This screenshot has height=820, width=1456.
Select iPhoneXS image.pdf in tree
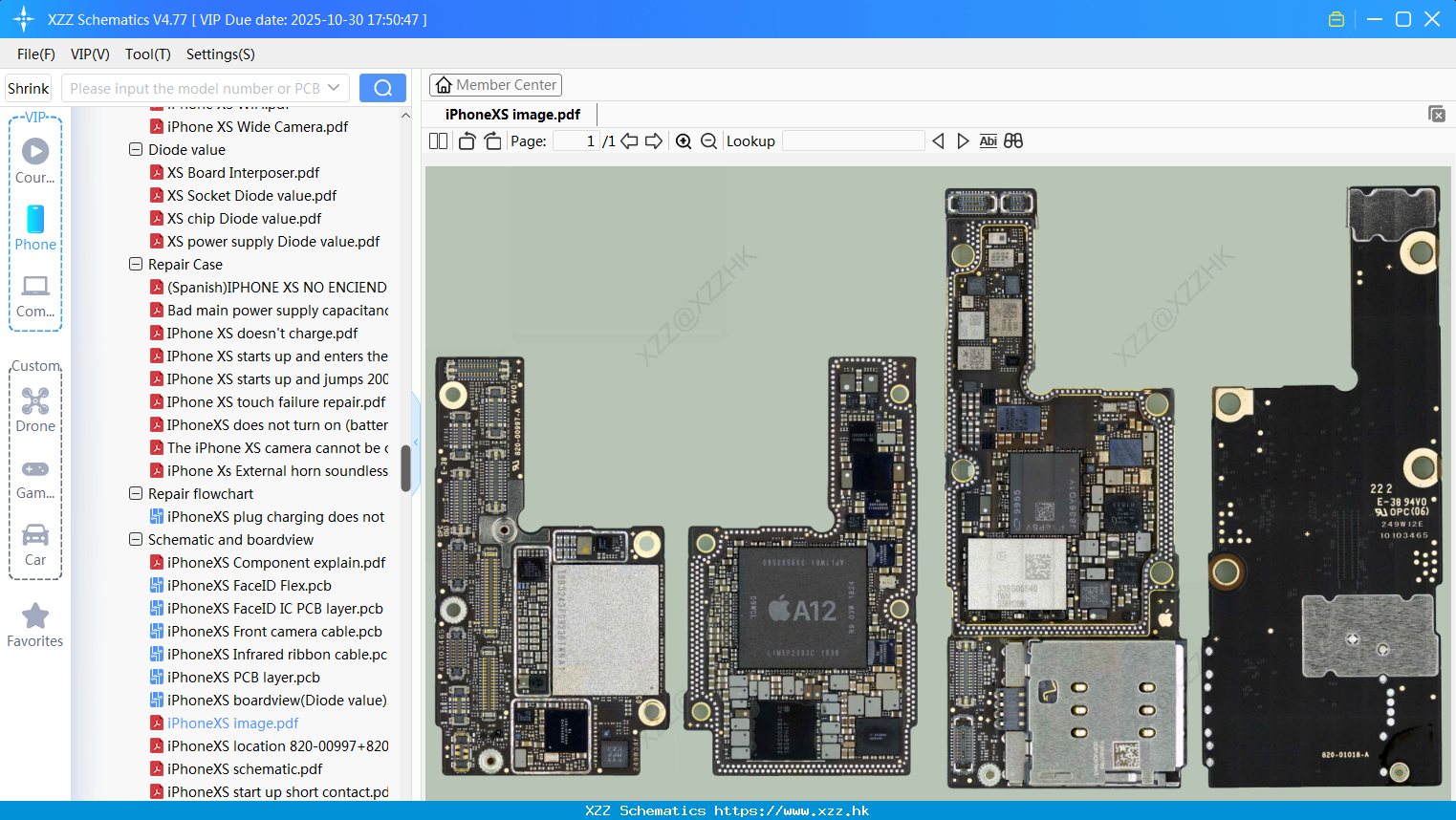[x=232, y=723]
